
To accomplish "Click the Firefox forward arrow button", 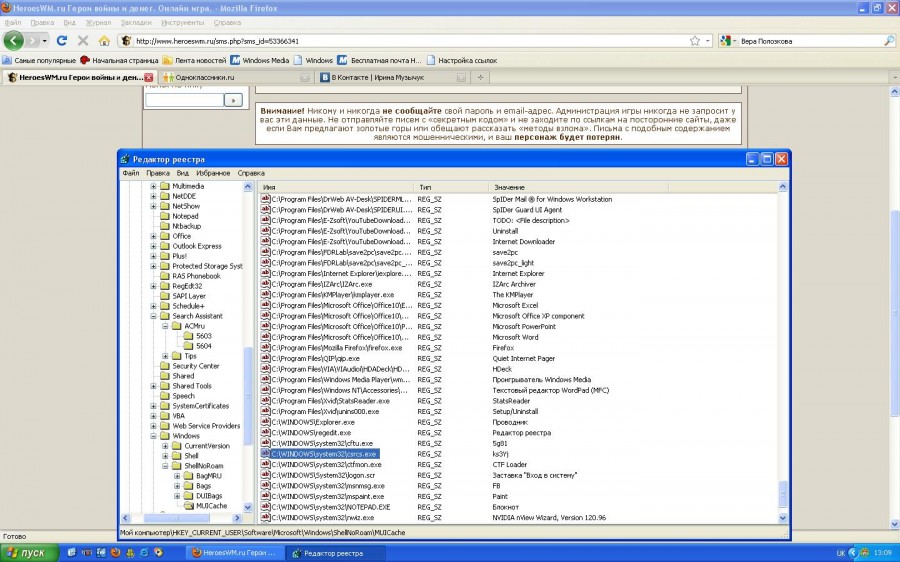I will (x=34, y=41).
